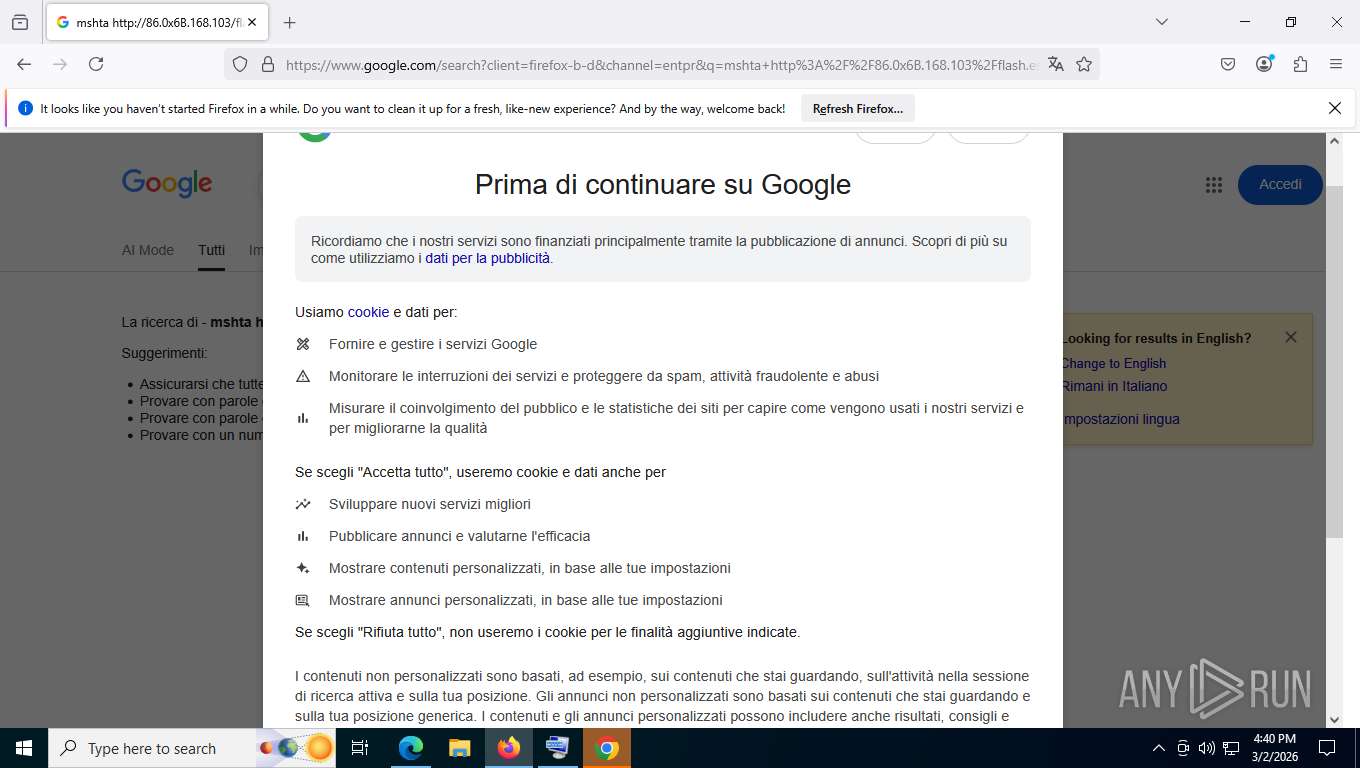1360x768 pixels.
Task: Reload the page with the refresh icon
Action: (x=96, y=64)
